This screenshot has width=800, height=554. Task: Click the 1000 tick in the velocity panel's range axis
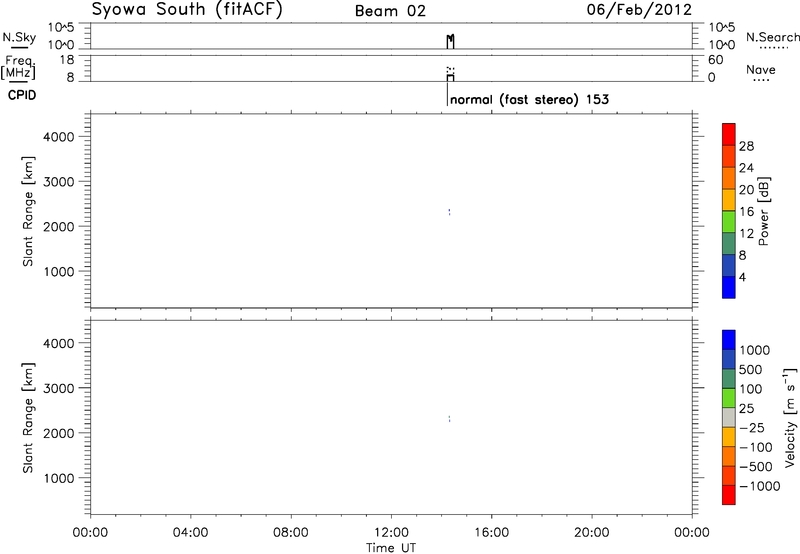(59, 478)
